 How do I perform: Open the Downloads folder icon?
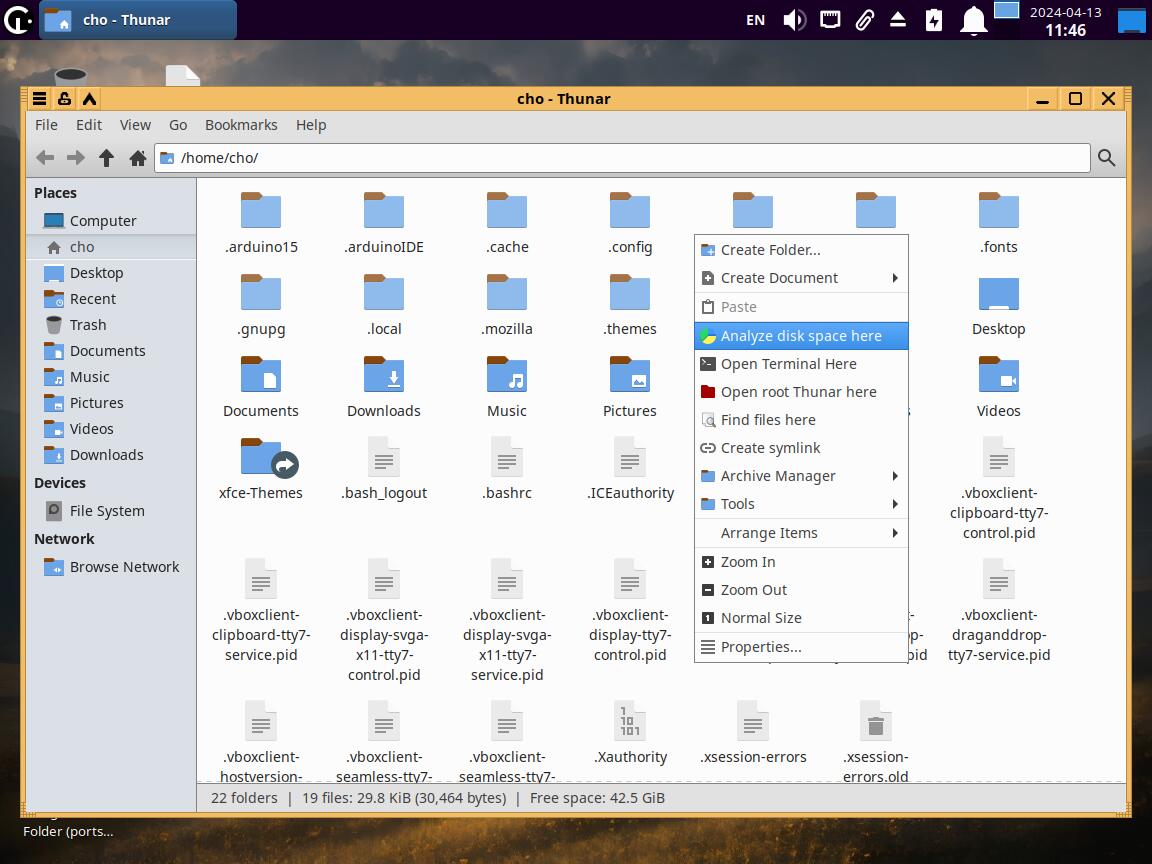[384, 375]
